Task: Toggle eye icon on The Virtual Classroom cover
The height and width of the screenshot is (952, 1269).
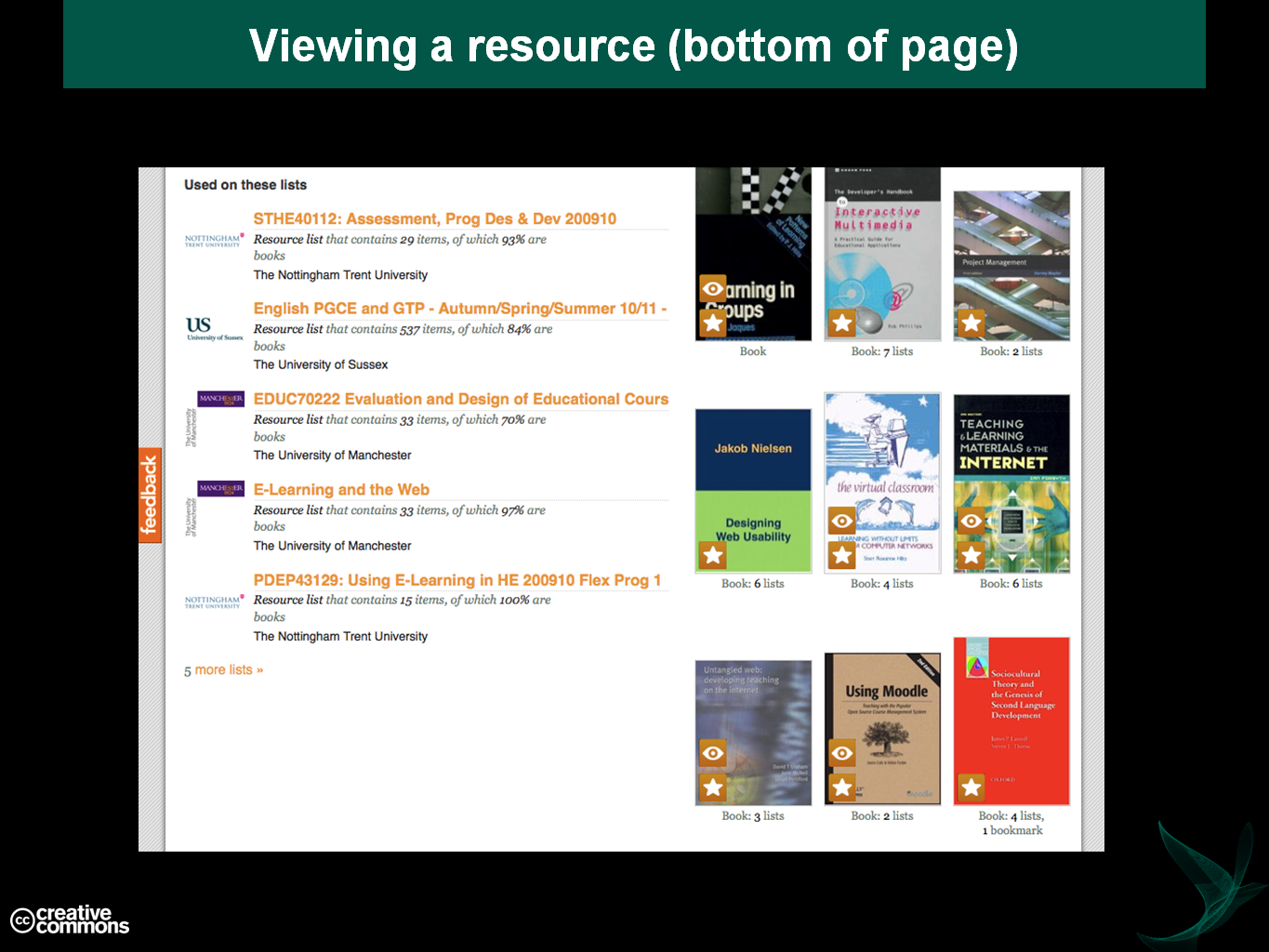Action: (x=842, y=521)
